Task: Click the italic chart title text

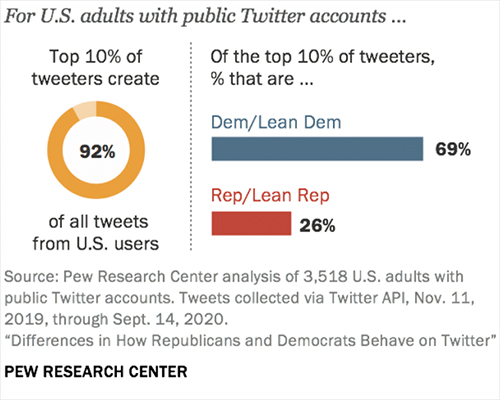Action: (205, 16)
